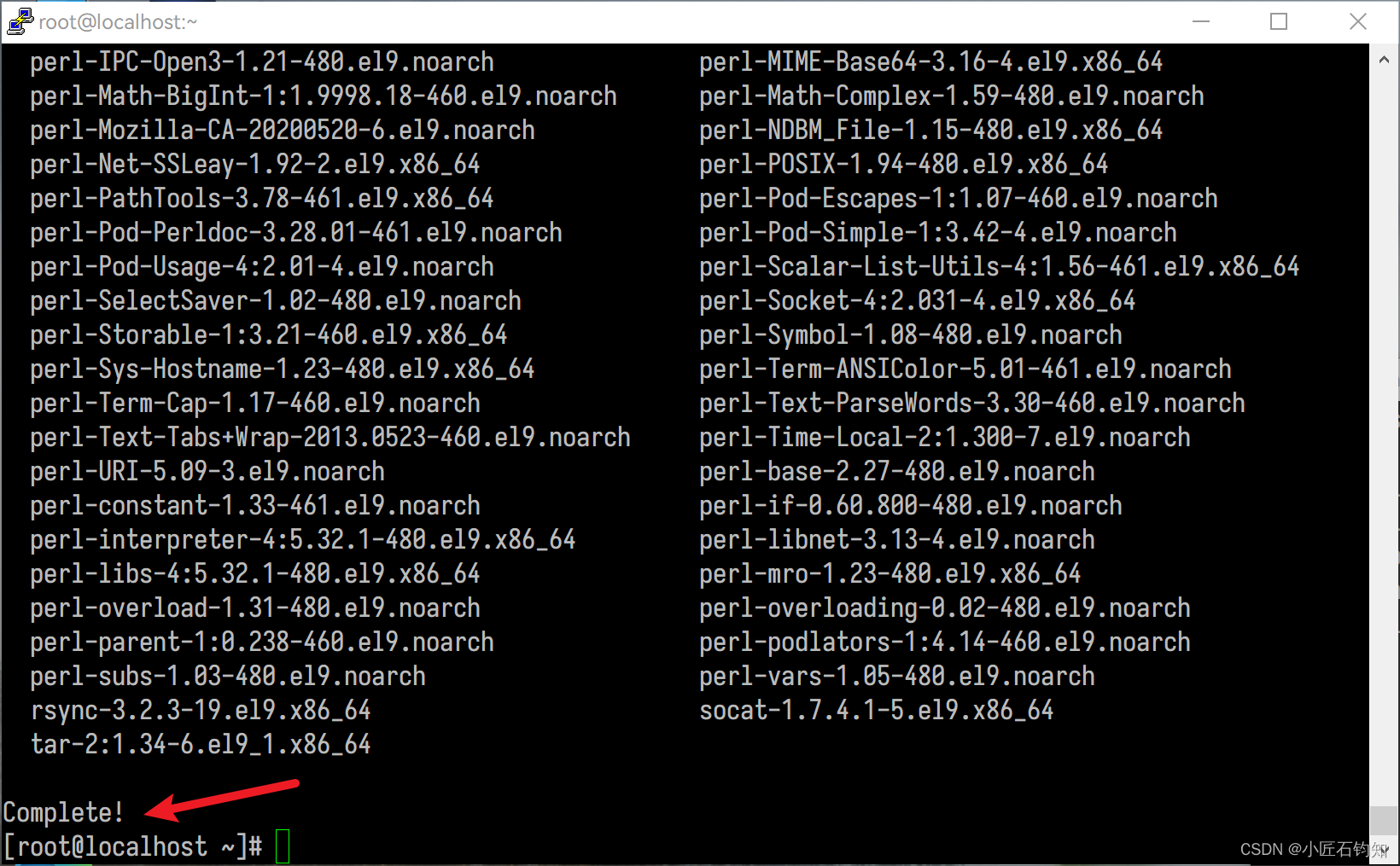Click 'perl-Math-Complex-1.59-480.el9.noarch' entry

click(952, 96)
